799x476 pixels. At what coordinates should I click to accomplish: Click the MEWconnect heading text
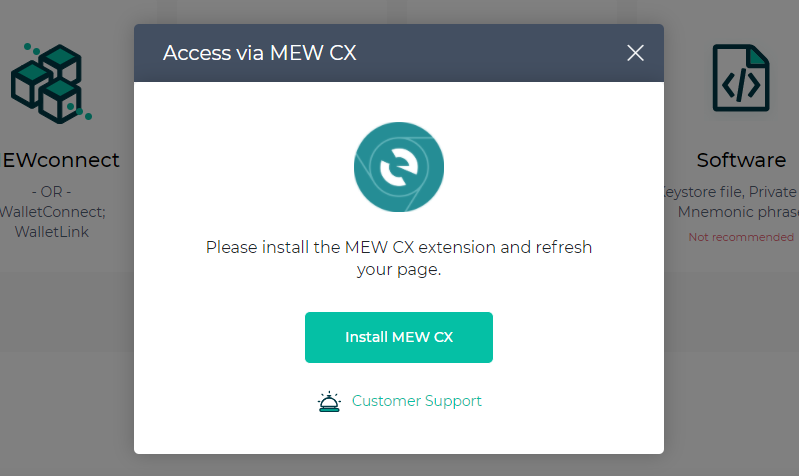click(60, 160)
